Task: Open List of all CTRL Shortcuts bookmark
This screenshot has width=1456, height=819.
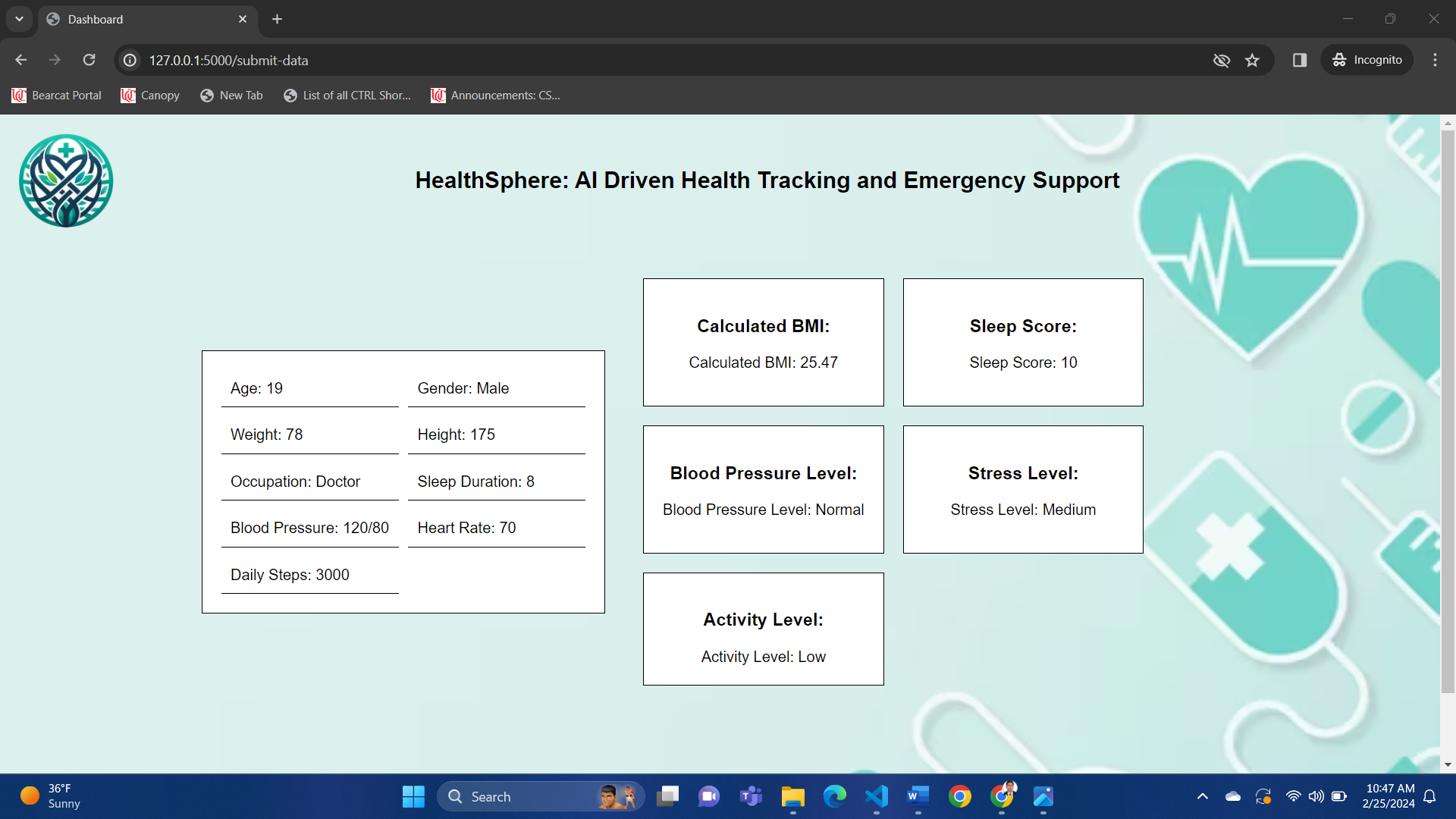Action: pos(347,96)
